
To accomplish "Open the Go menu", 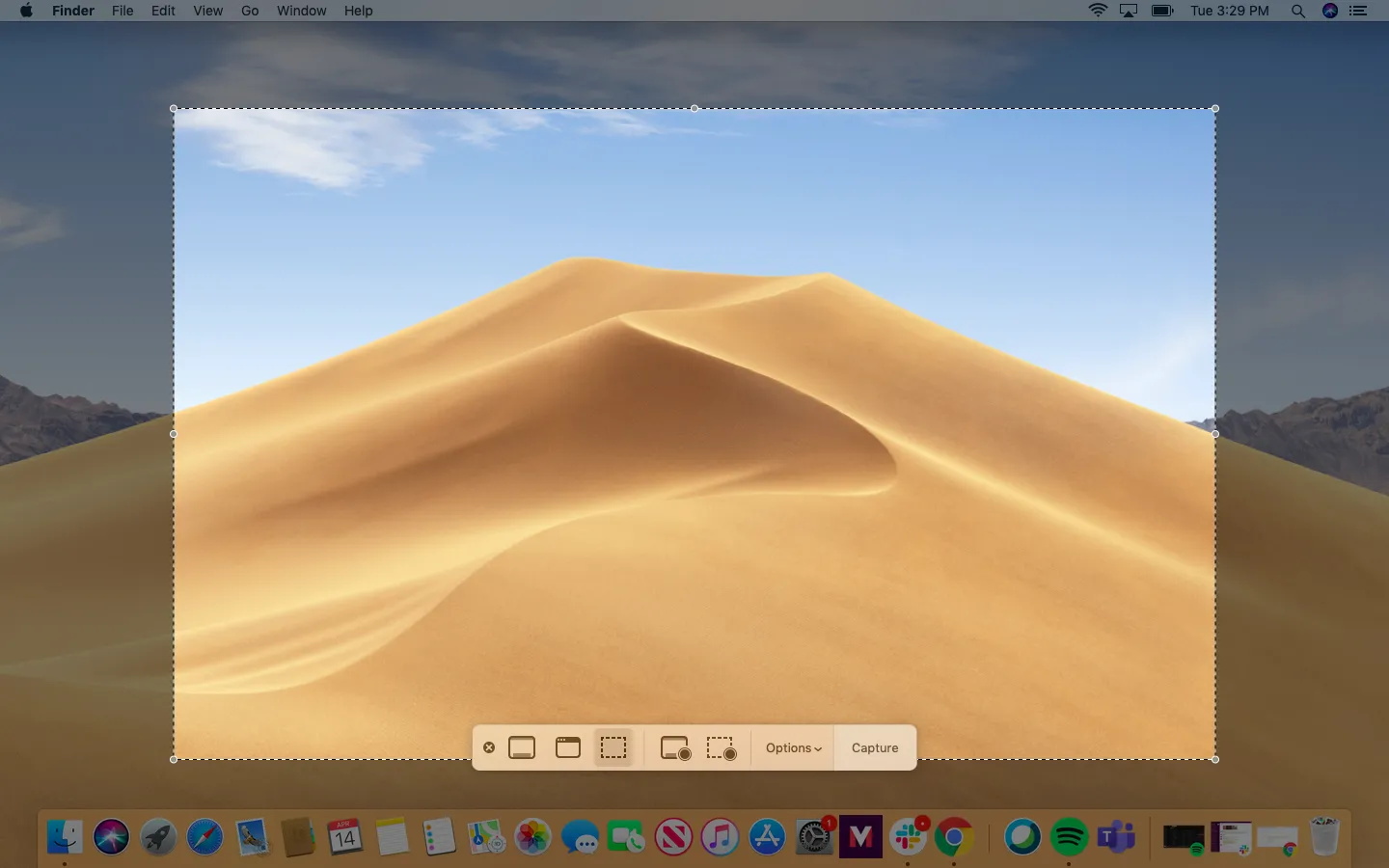I will click(x=250, y=11).
